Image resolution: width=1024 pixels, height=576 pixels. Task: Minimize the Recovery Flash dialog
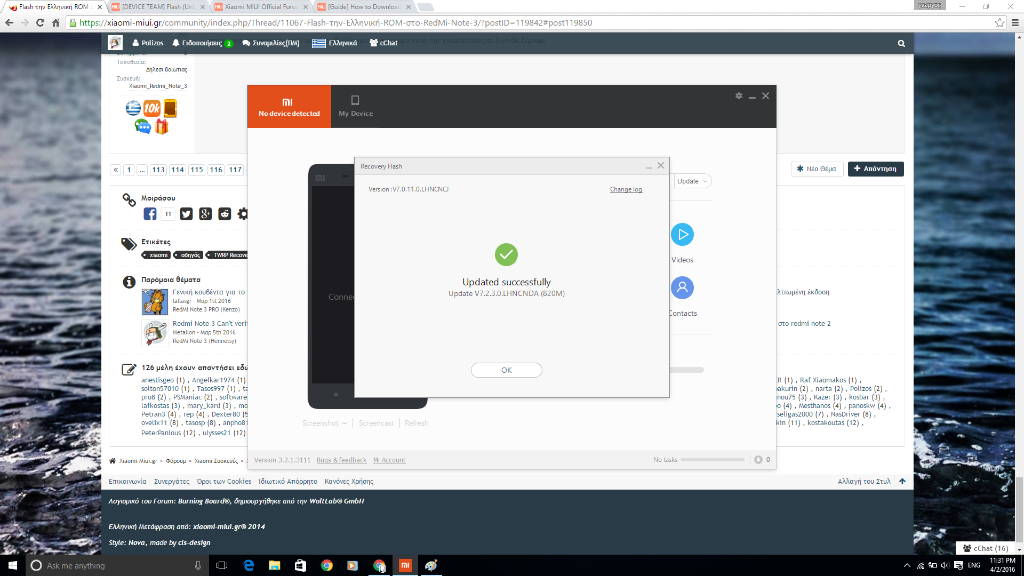point(648,167)
